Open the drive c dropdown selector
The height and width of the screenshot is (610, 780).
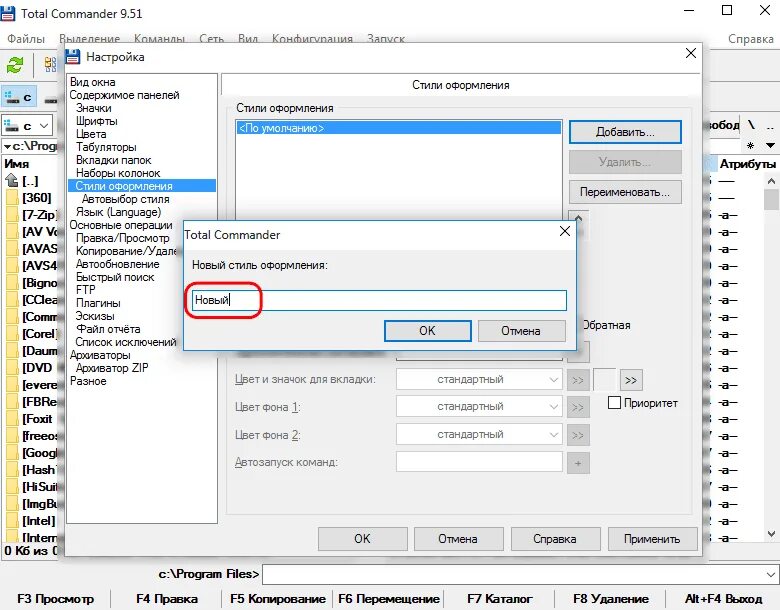click(x=44, y=126)
